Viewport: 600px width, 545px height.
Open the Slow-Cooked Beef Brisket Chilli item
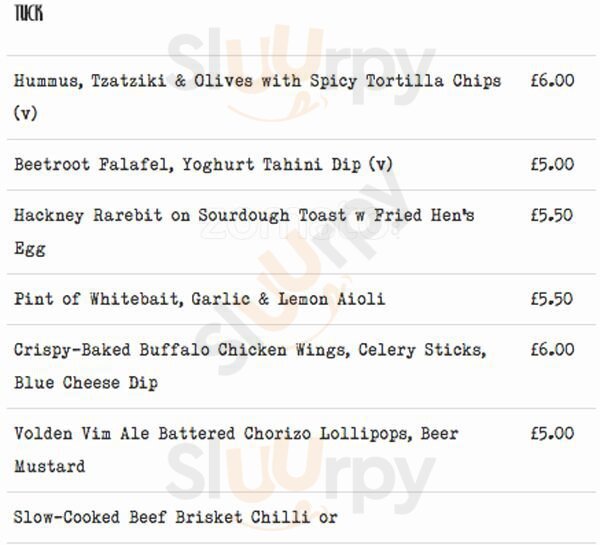tap(175, 518)
